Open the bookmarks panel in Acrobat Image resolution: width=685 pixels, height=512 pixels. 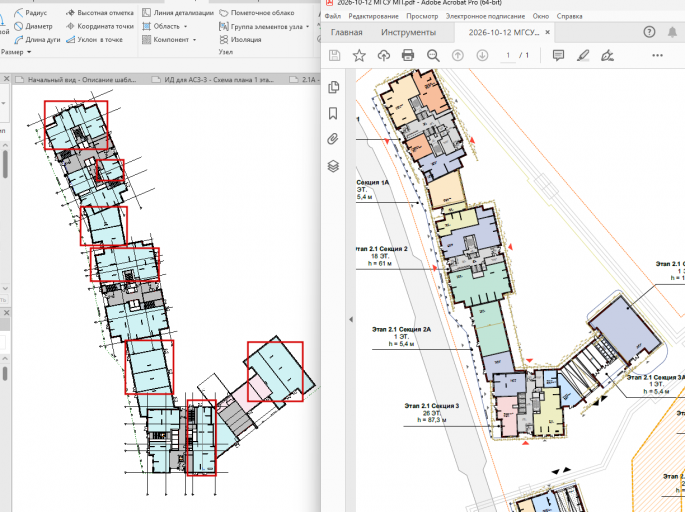click(333, 114)
